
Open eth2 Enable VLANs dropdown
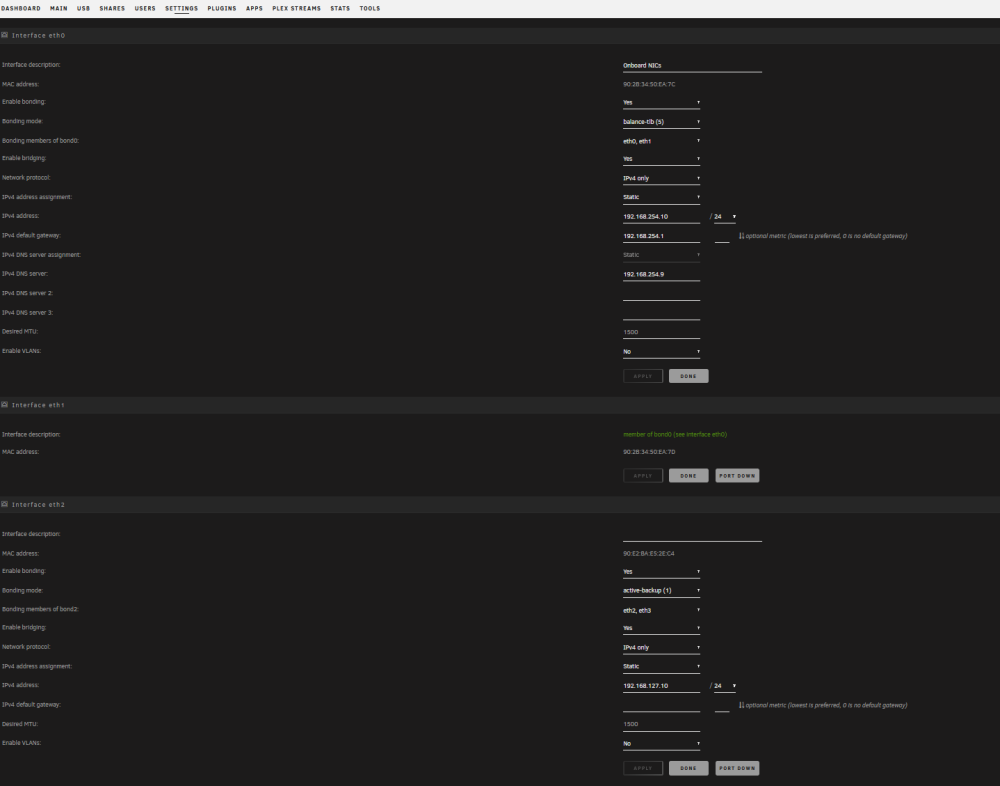tap(661, 743)
